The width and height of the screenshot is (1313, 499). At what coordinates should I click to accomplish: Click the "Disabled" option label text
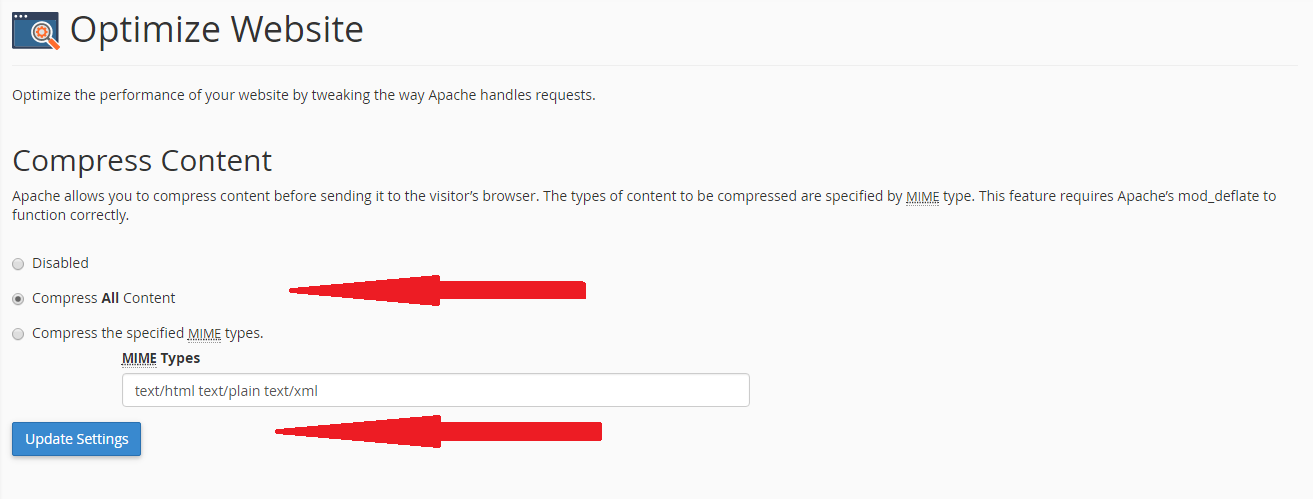pos(60,263)
